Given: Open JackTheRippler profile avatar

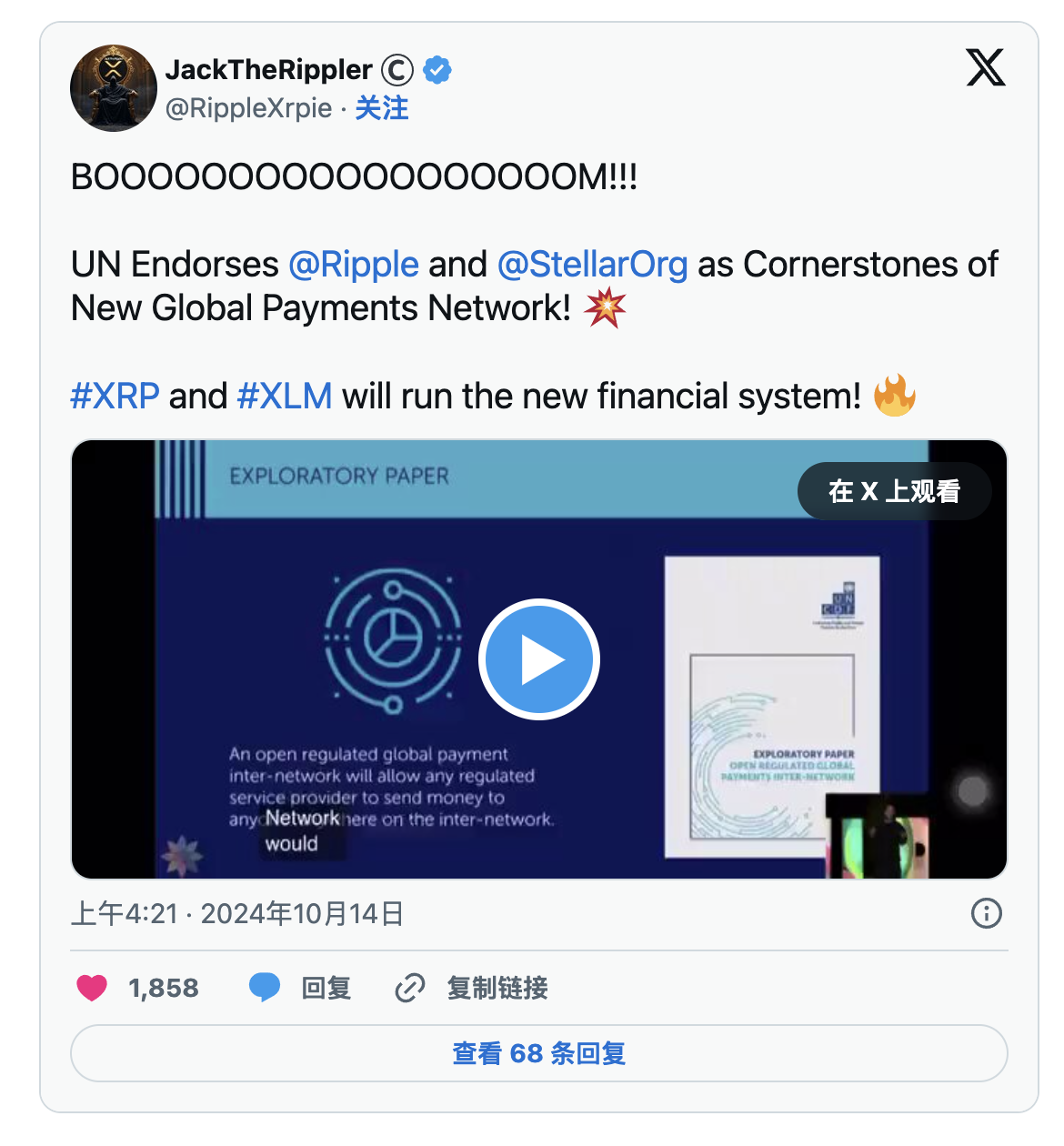Looking at the screenshot, I should tap(114, 88).
